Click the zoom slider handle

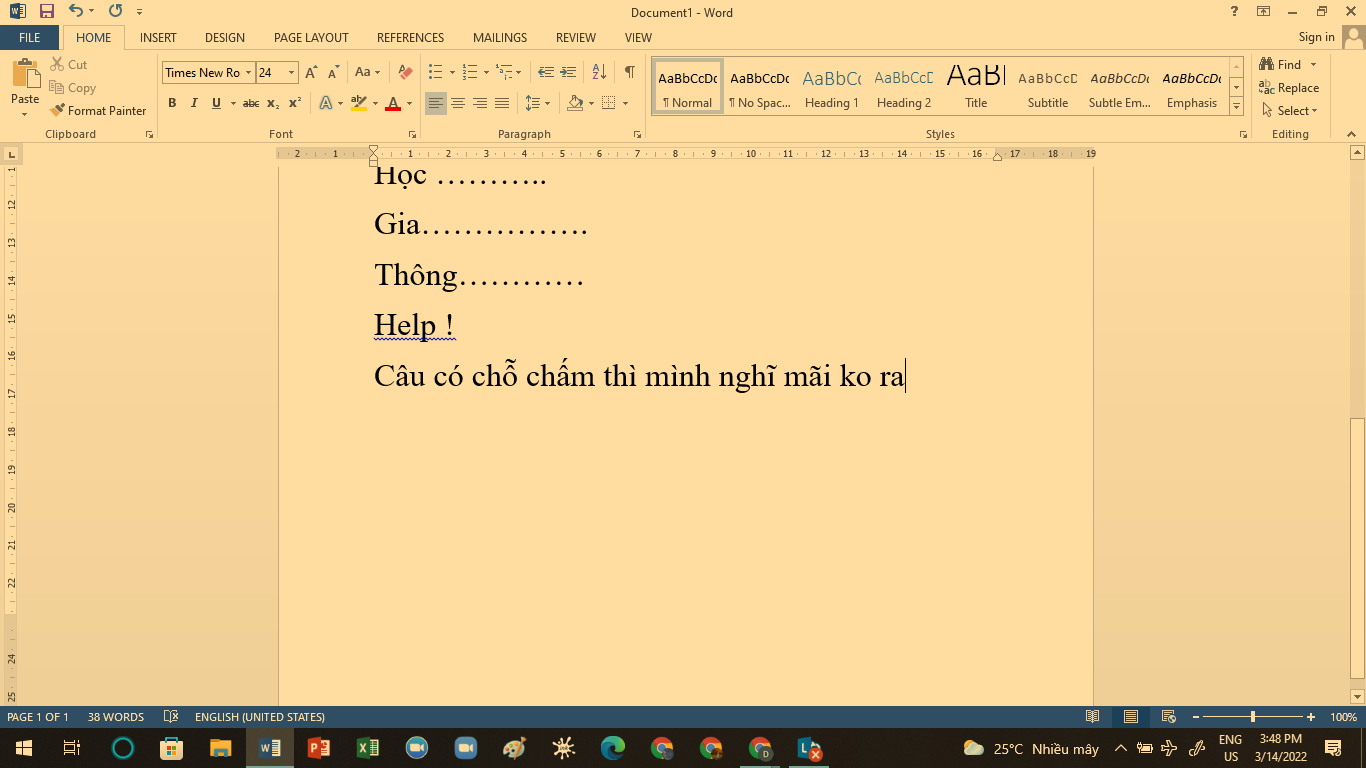(1253, 717)
